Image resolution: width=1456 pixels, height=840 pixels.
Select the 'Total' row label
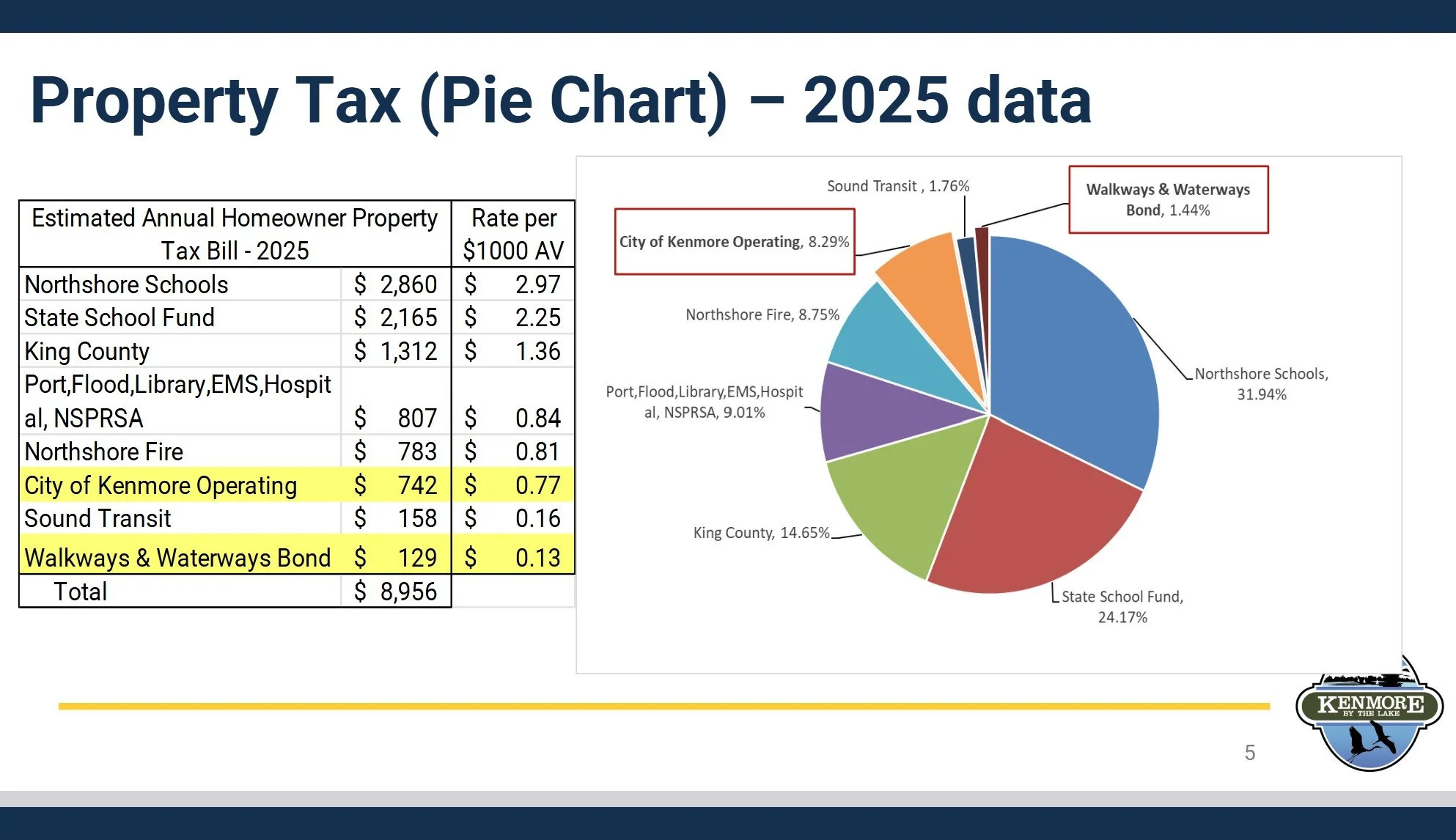(x=81, y=592)
